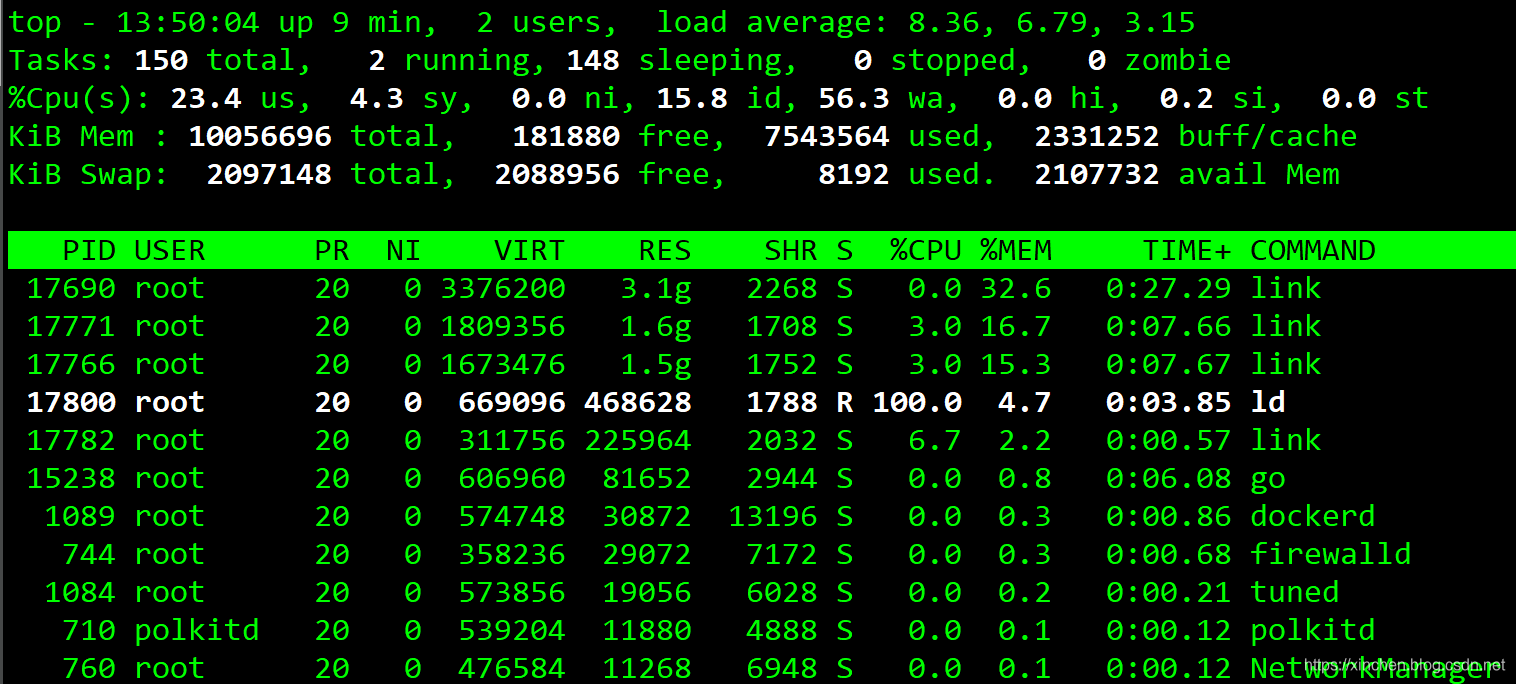Click the ld command name
Screen dimensions: 1516x684
(1268, 402)
